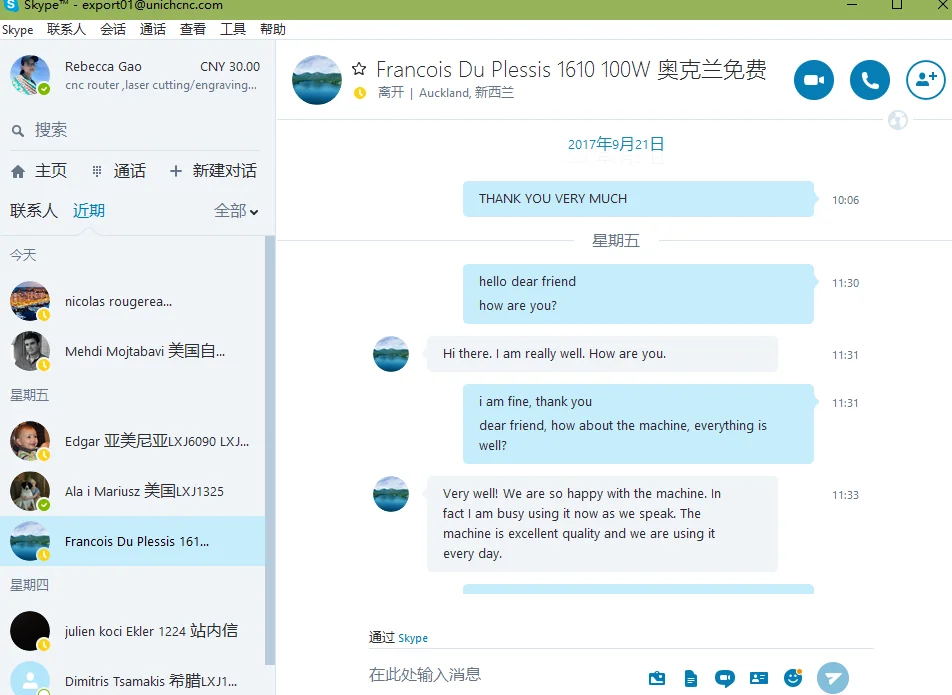Send a video message icon

724,678
